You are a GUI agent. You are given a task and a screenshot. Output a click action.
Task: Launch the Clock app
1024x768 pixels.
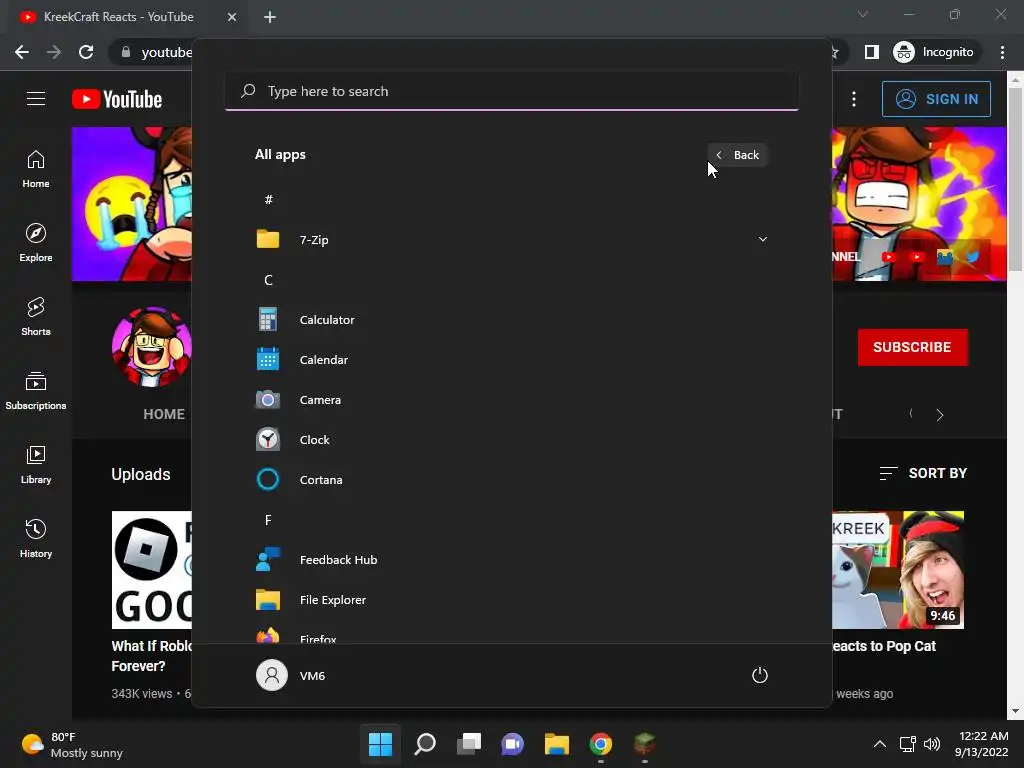[x=511, y=440]
